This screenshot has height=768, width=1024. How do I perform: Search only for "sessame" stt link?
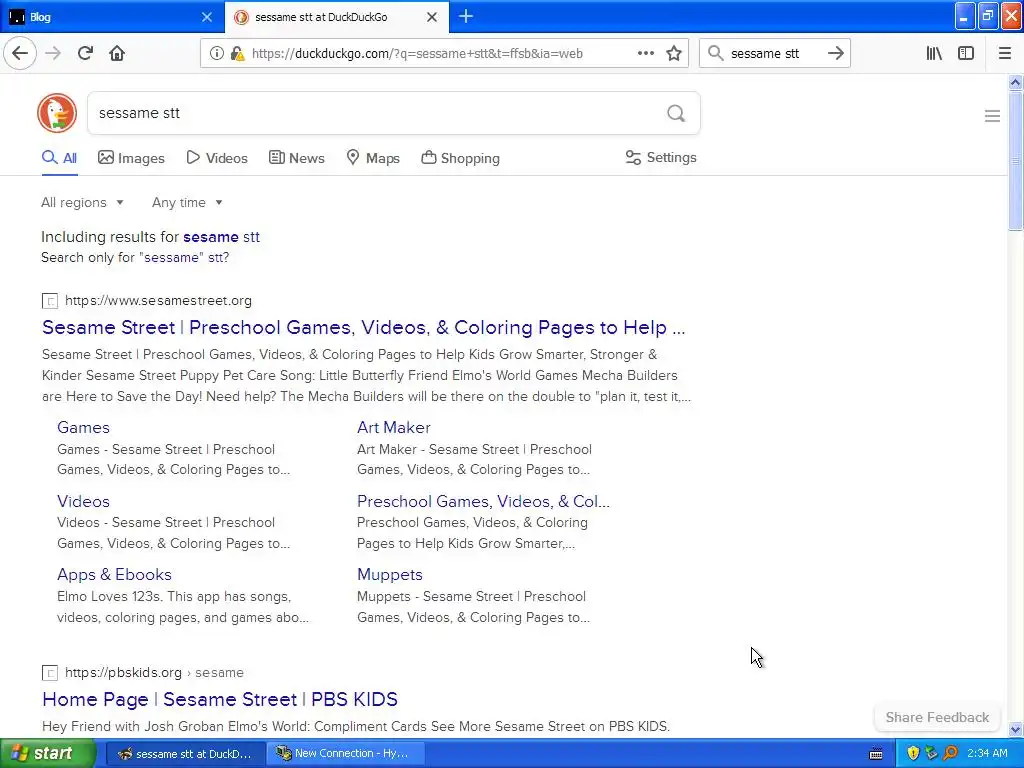[135, 257]
